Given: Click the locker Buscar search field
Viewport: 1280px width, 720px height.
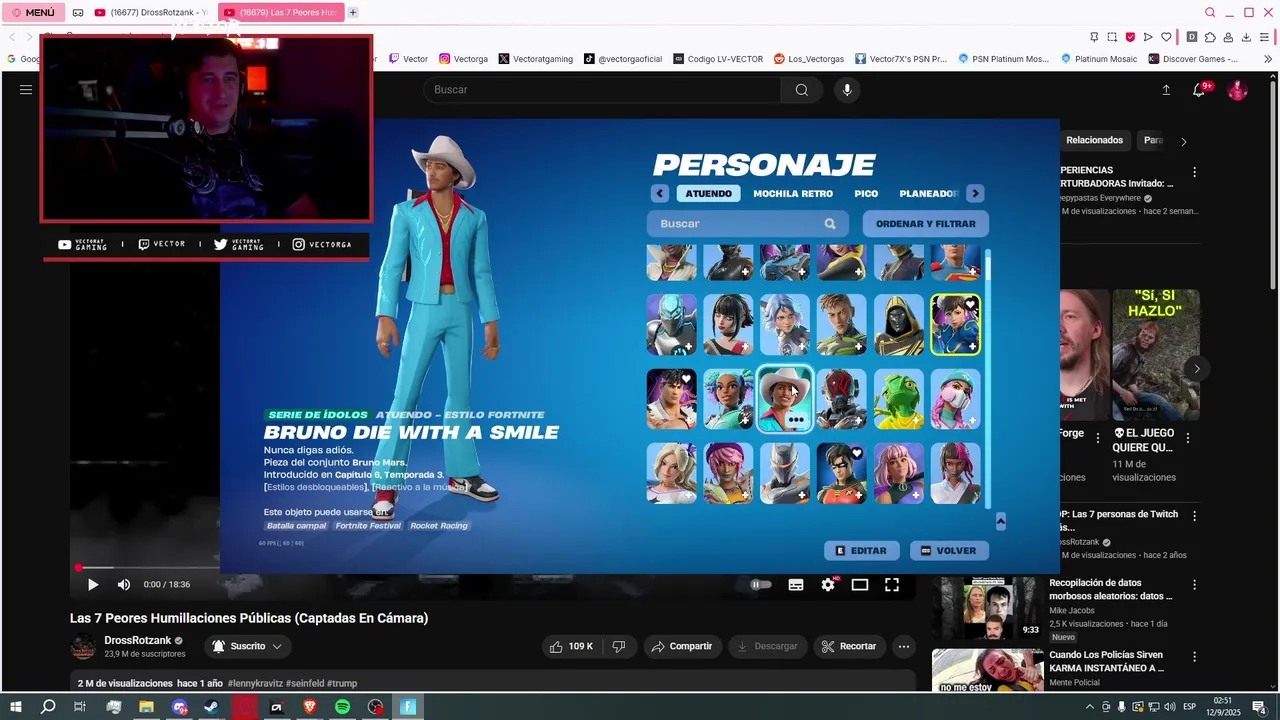Looking at the screenshot, I should pyautogui.click(x=747, y=224).
